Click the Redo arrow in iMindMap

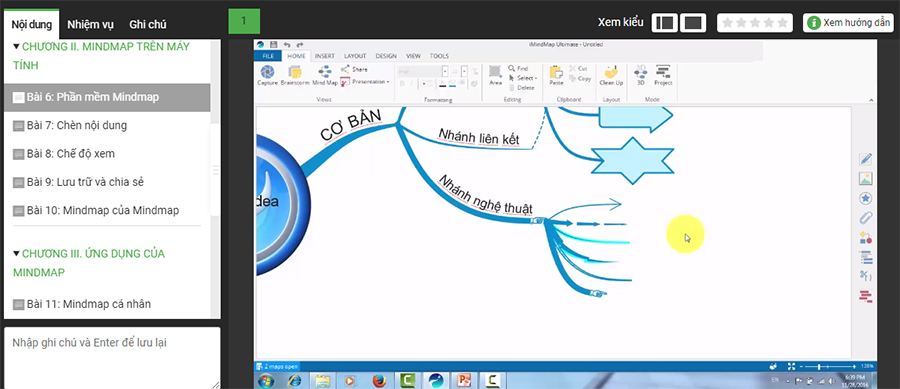pos(299,44)
